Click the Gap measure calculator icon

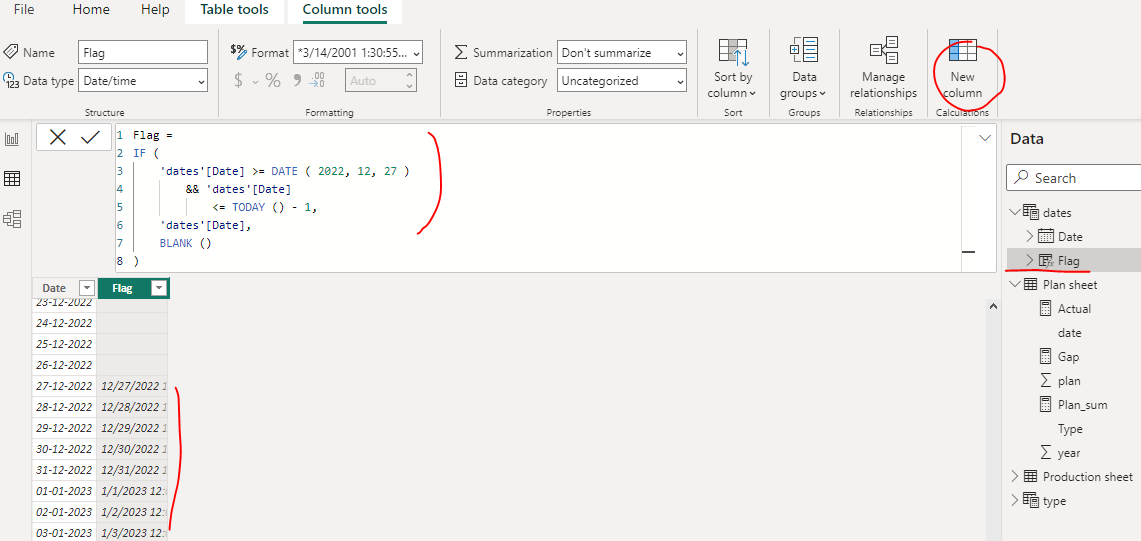[x=1046, y=356]
